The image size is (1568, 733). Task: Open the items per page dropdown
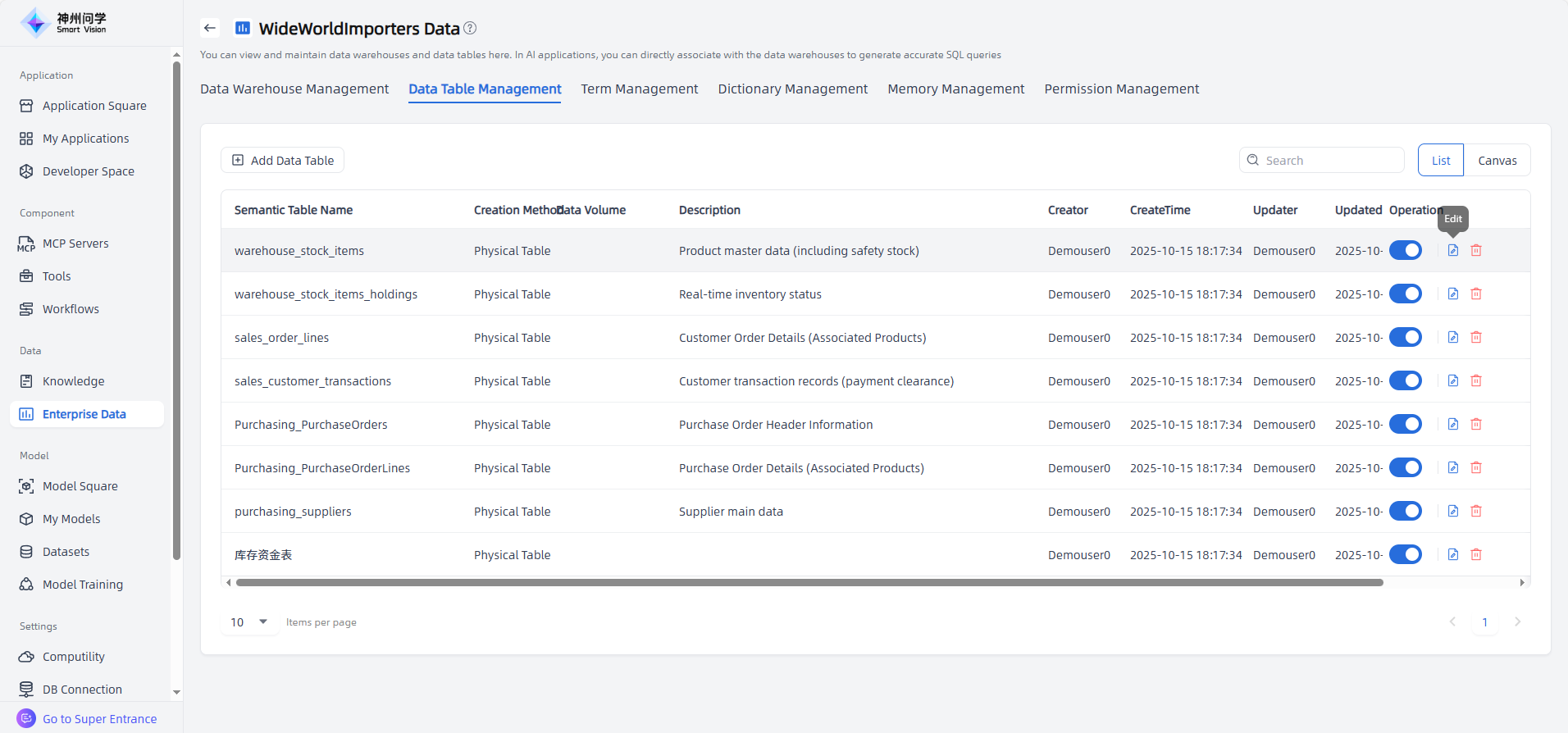[249, 622]
